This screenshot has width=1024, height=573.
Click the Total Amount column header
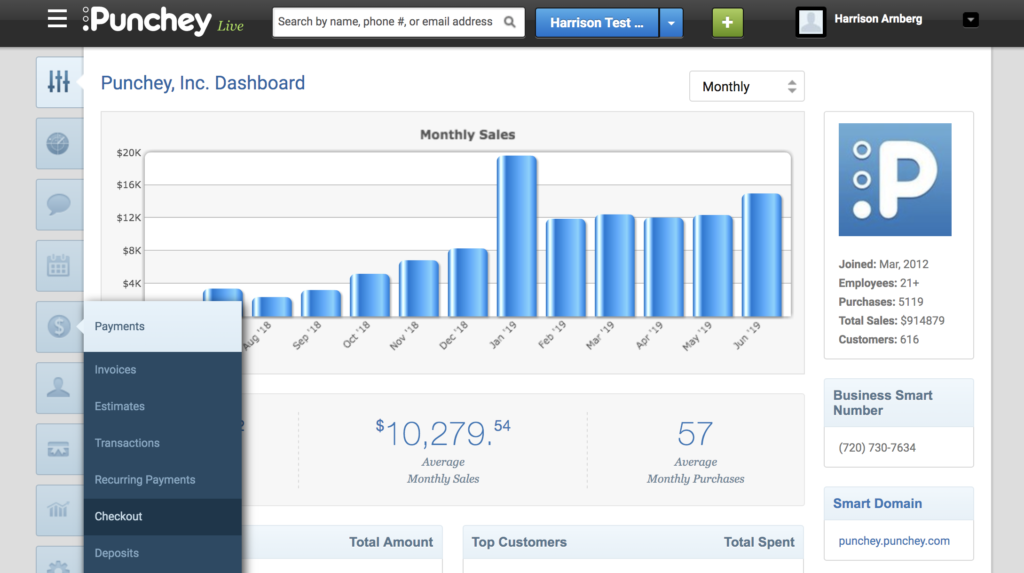coord(391,542)
